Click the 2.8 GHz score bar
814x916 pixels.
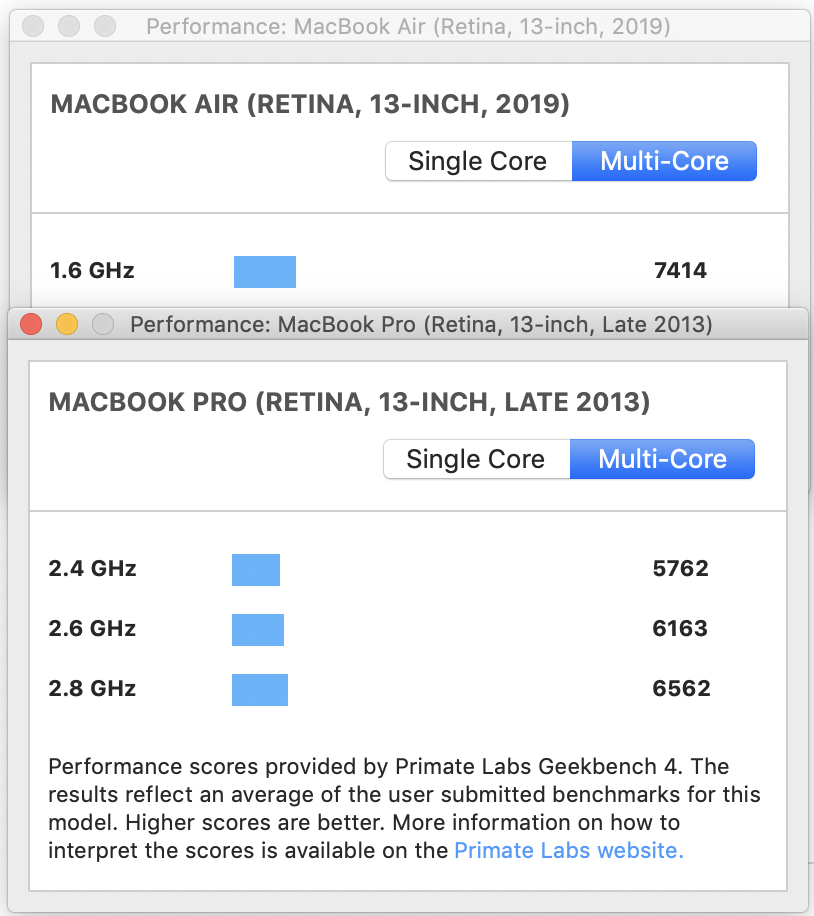pyautogui.click(x=260, y=689)
